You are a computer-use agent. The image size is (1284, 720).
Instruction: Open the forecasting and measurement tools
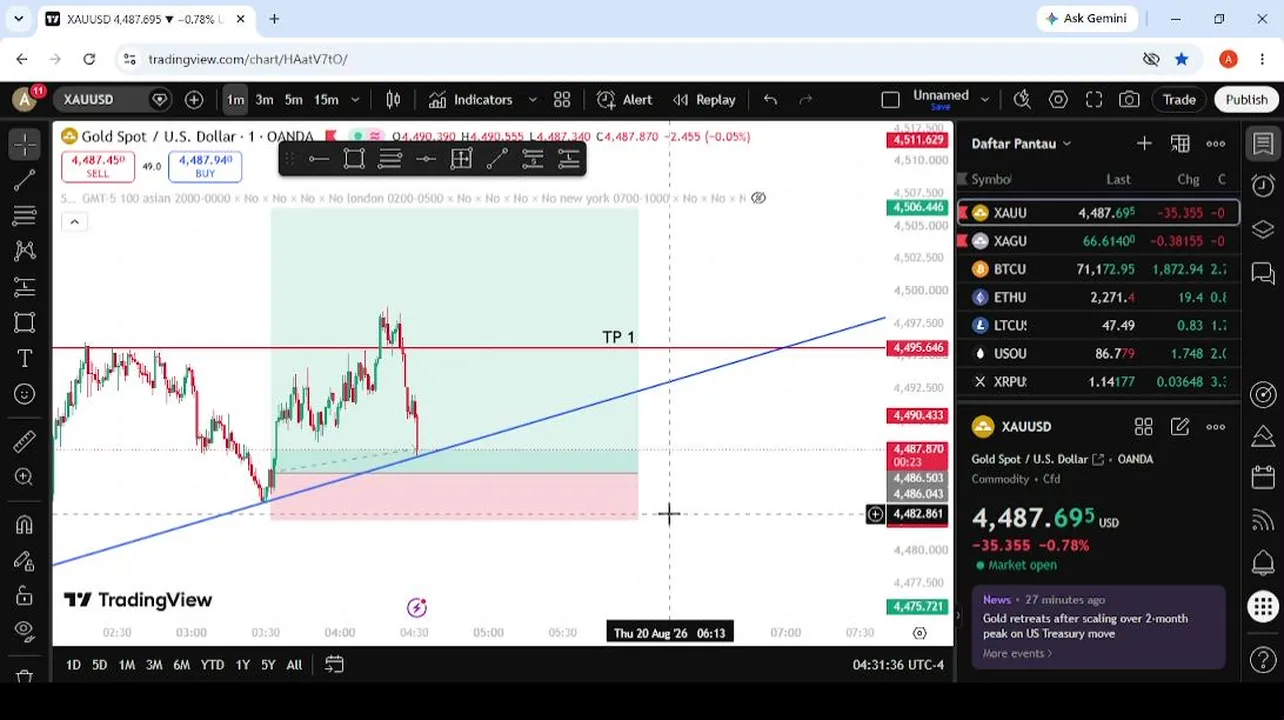click(25, 287)
